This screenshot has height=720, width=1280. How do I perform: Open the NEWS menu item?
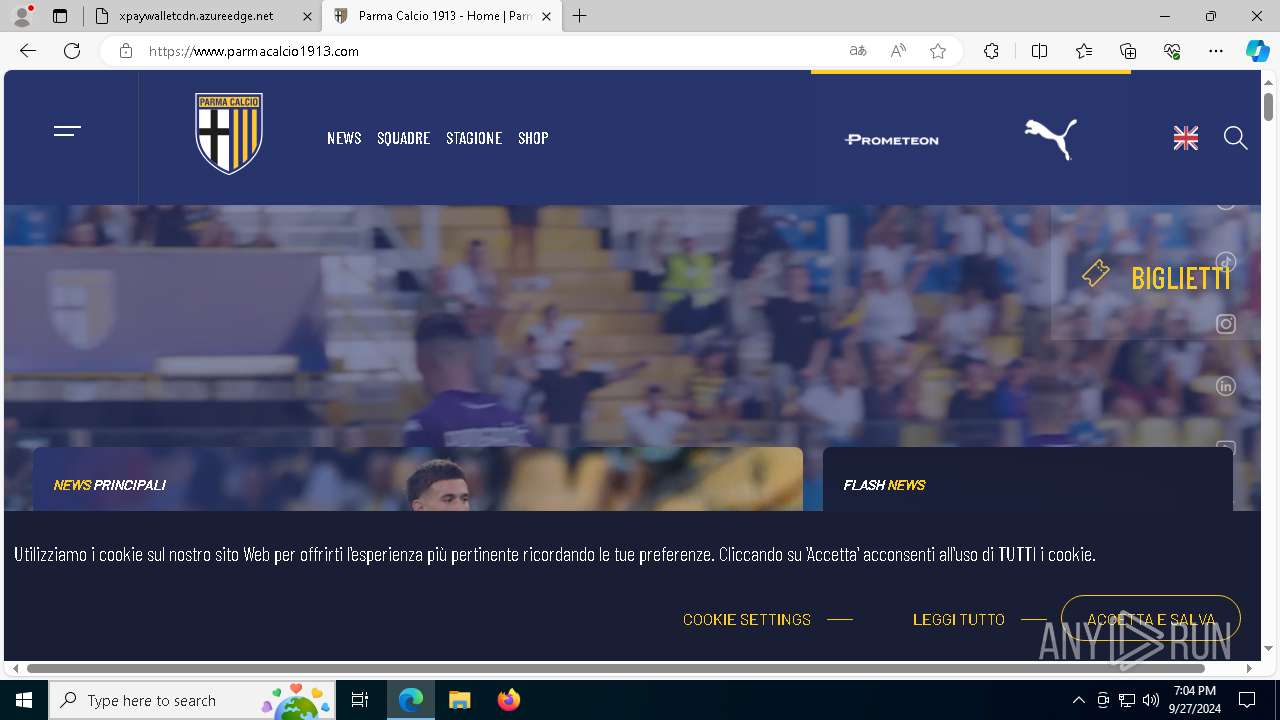(344, 138)
